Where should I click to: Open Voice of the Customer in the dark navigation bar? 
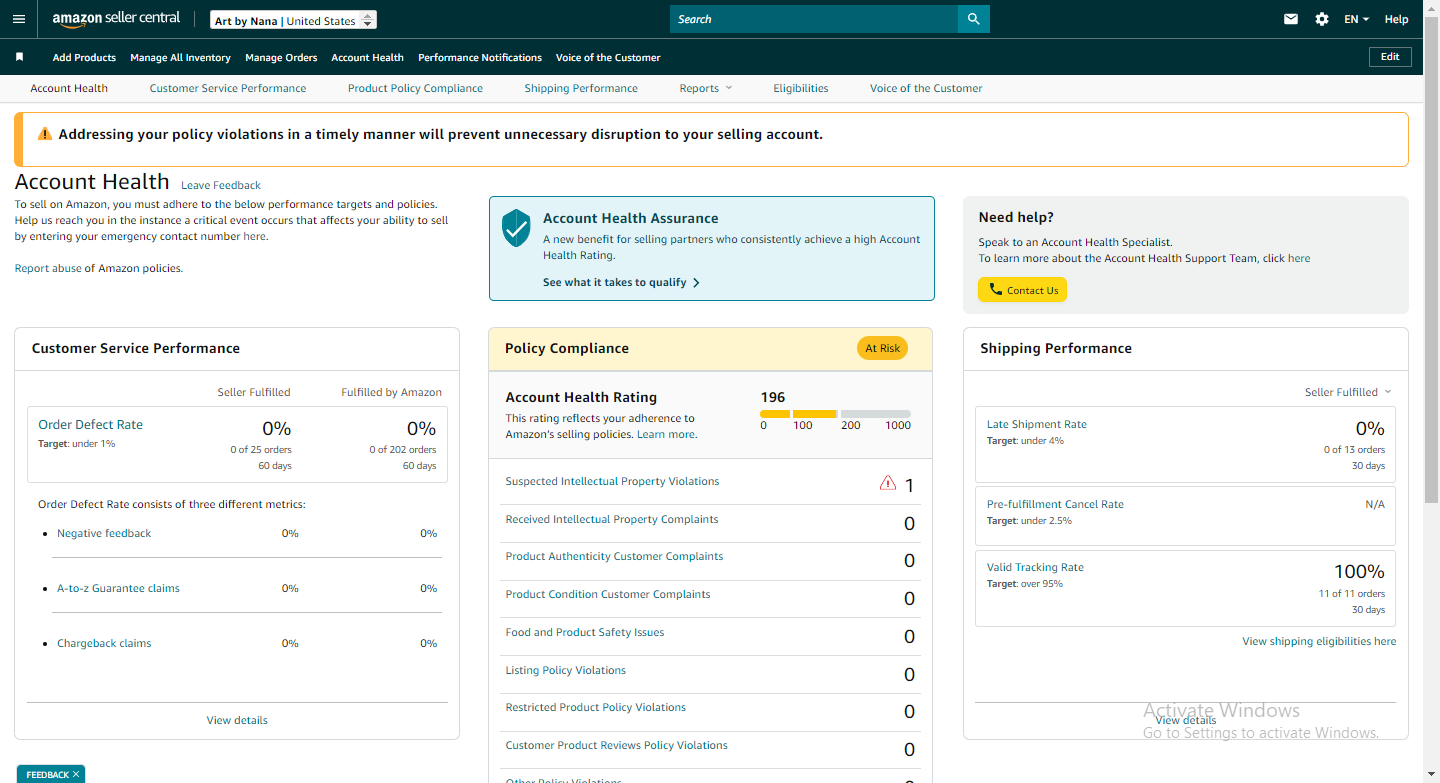pyautogui.click(x=608, y=57)
